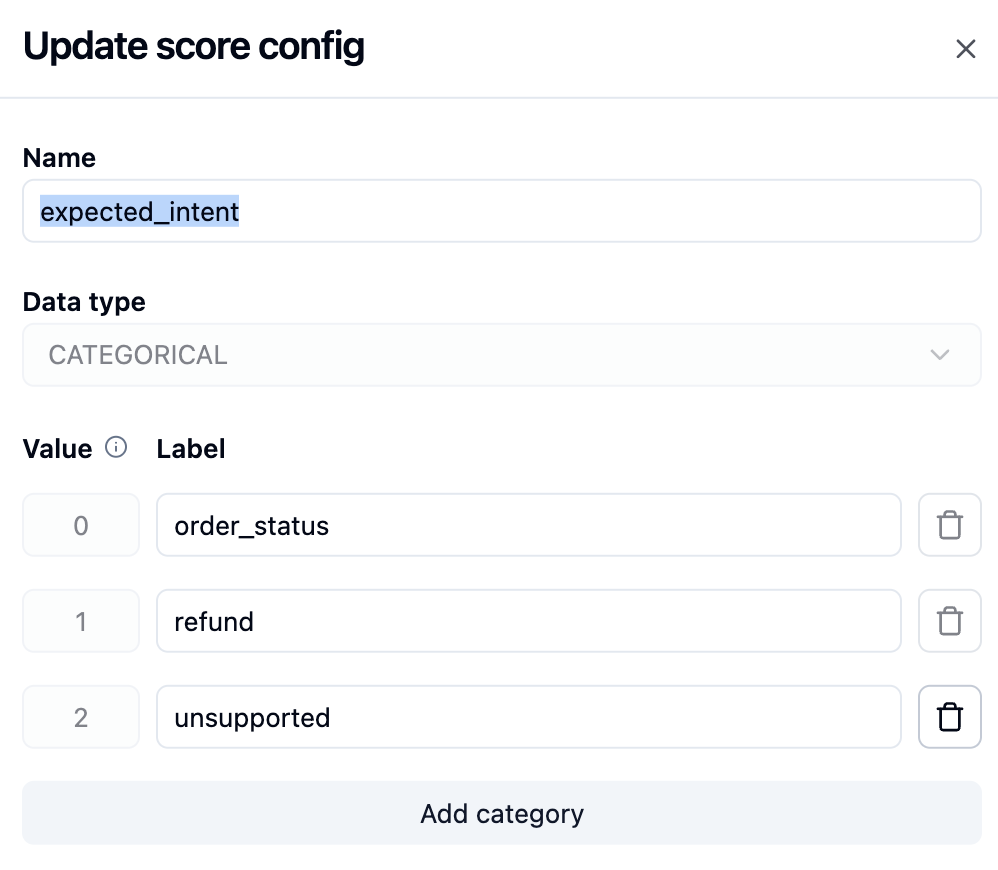This screenshot has width=998, height=870.
Task: Edit the order_status label field
Action: coord(529,525)
